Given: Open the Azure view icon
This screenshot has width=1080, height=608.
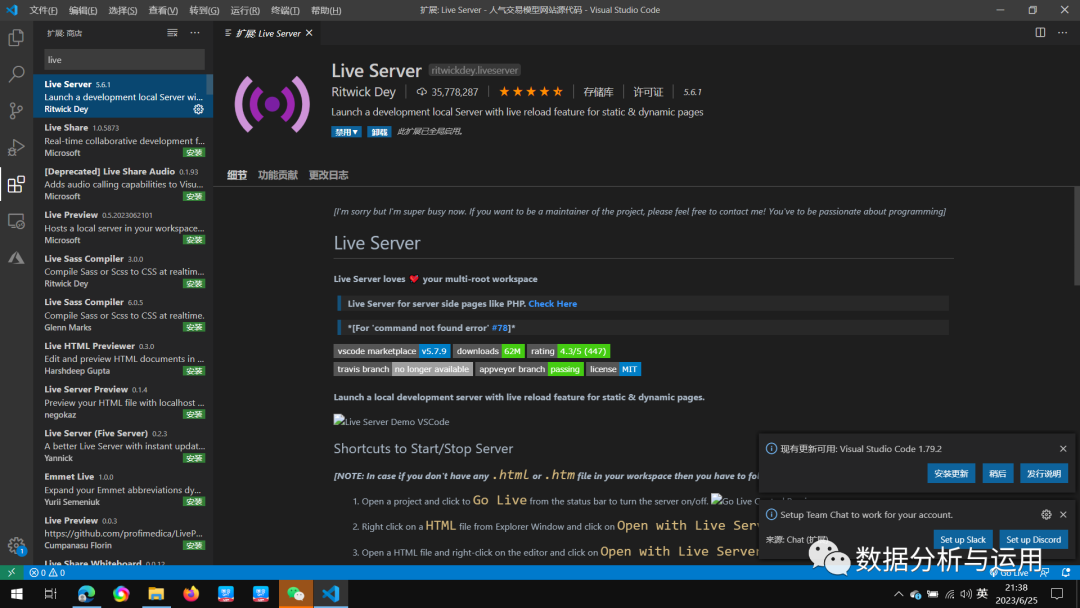Looking at the screenshot, I should [16, 258].
